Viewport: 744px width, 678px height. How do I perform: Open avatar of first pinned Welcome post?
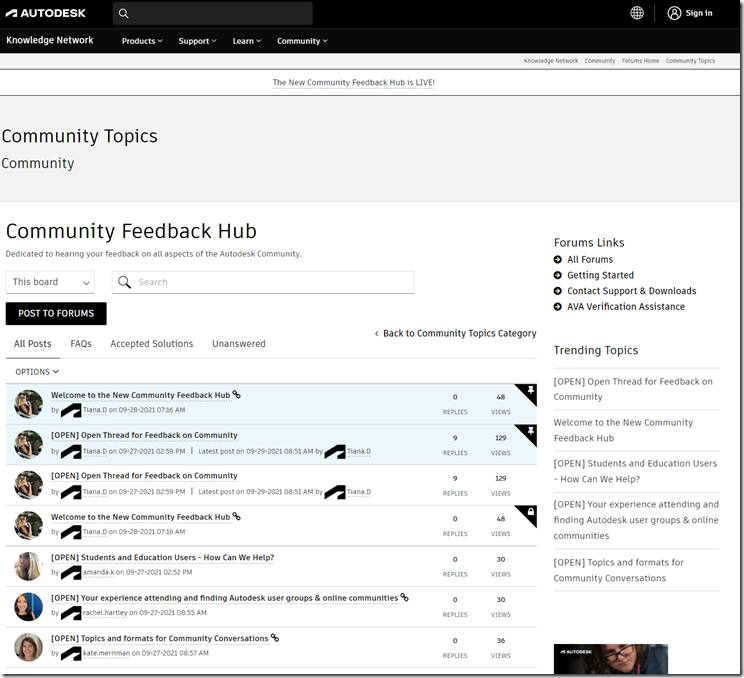[28, 404]
